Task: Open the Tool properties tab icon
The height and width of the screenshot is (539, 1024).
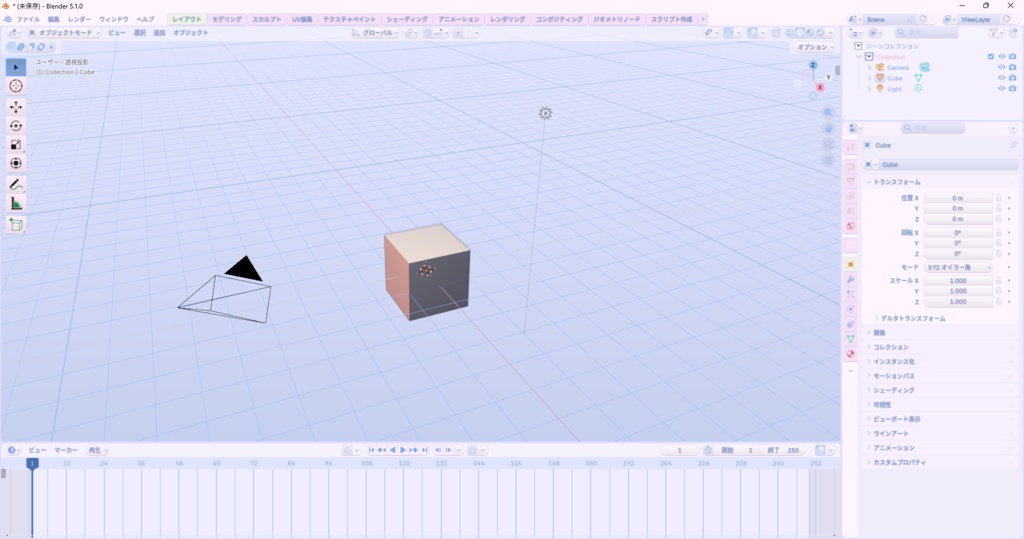Action: click(850, 148)
